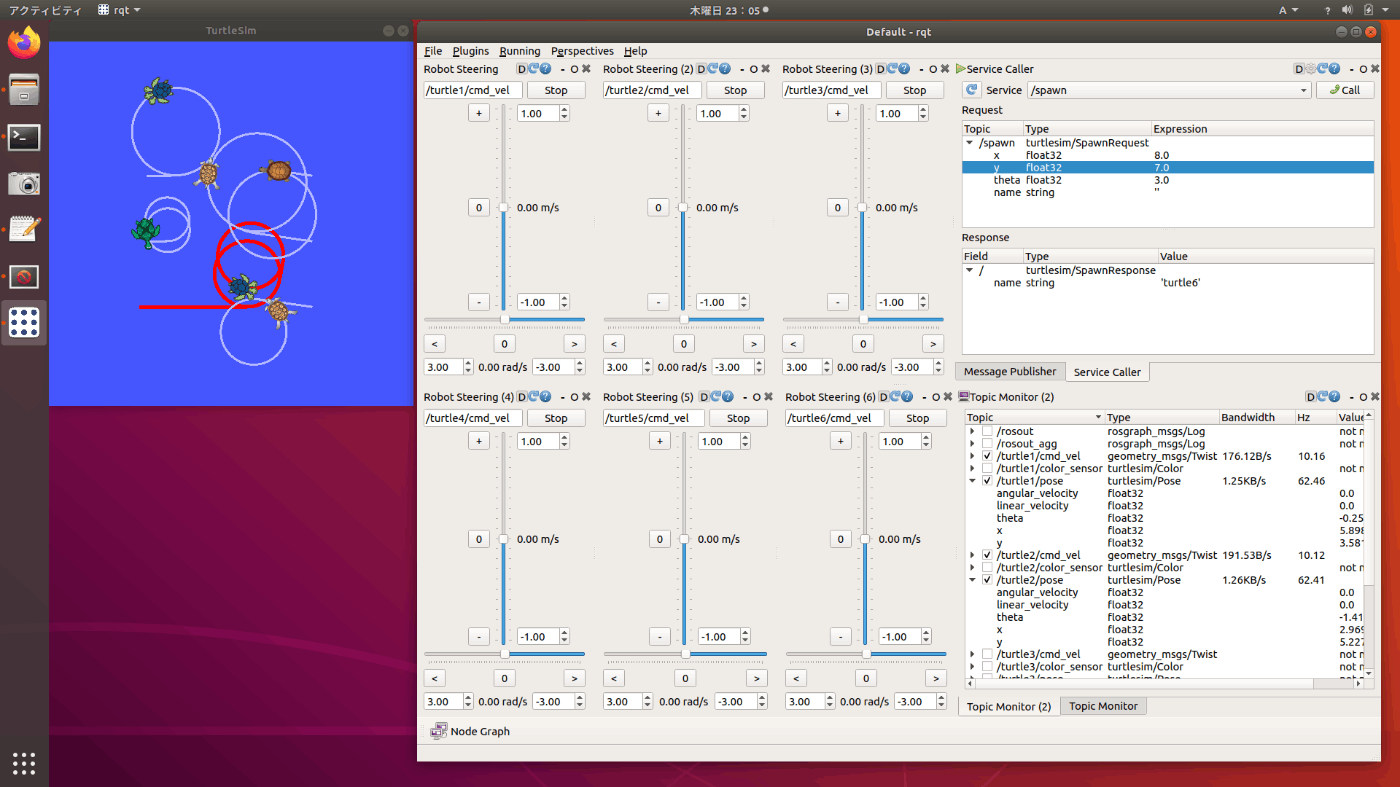Open help for Robot Steering (5) plugin

tap(728, 397)
